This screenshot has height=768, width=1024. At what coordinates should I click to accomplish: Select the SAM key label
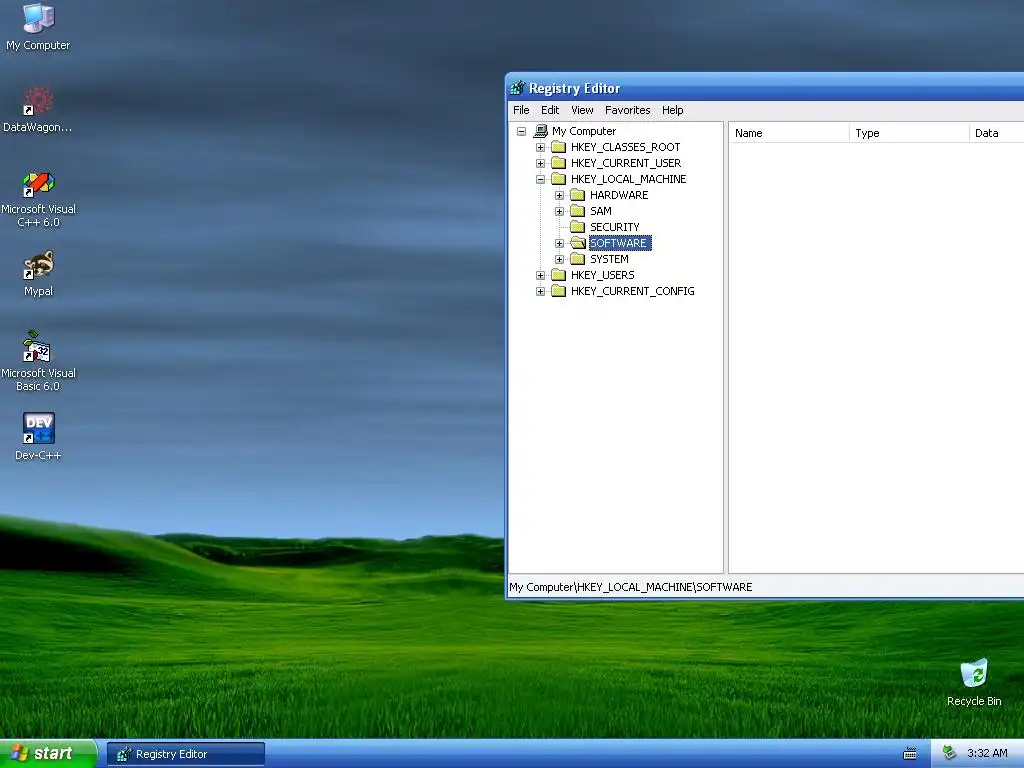(601, 211)
